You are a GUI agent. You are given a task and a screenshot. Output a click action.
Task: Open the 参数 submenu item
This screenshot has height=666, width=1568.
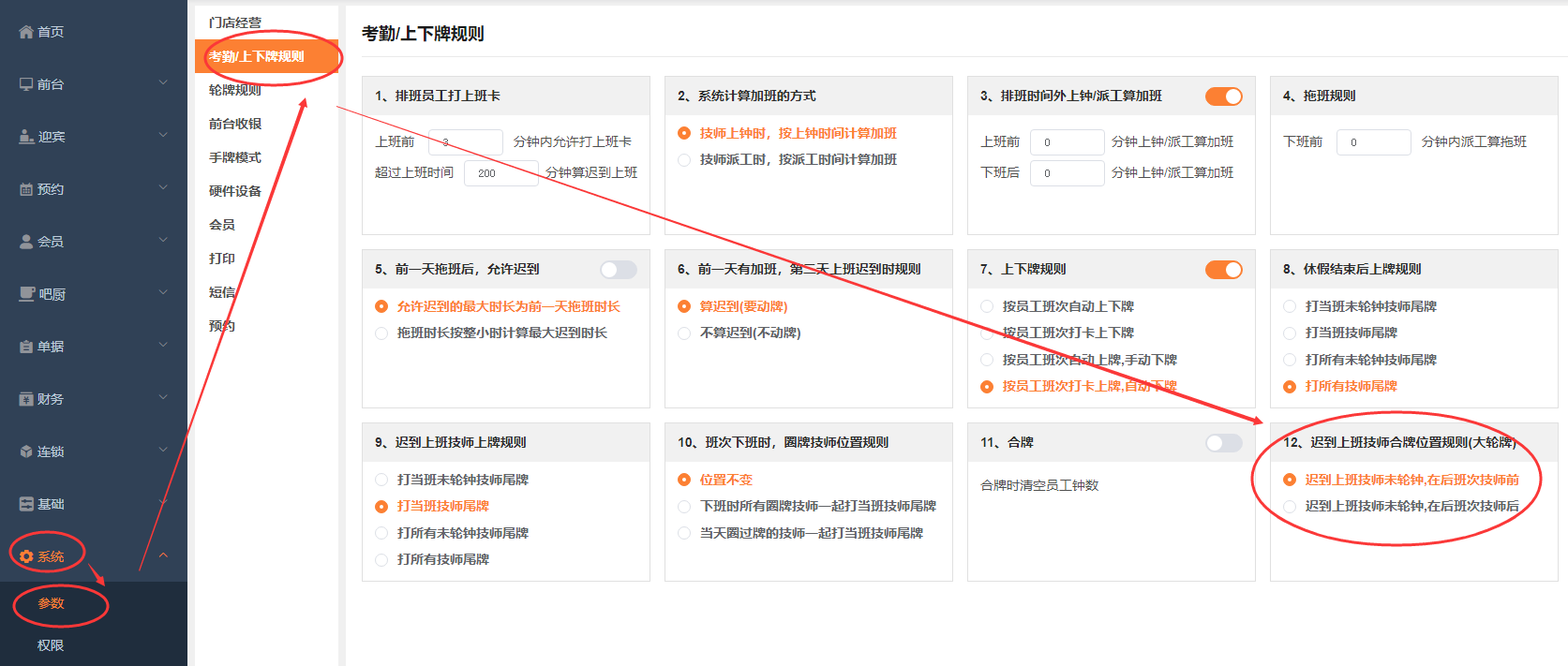point(51,603)
